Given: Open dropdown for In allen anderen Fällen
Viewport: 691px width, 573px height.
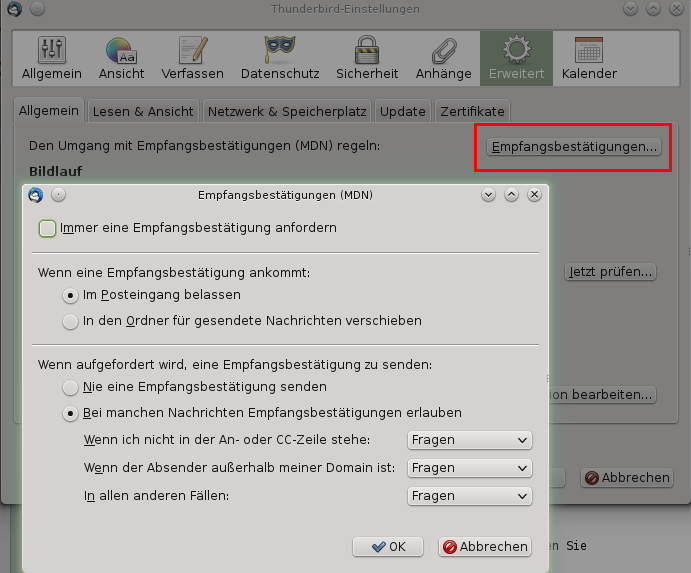Looking at the screenshot, I should (470, 496).
